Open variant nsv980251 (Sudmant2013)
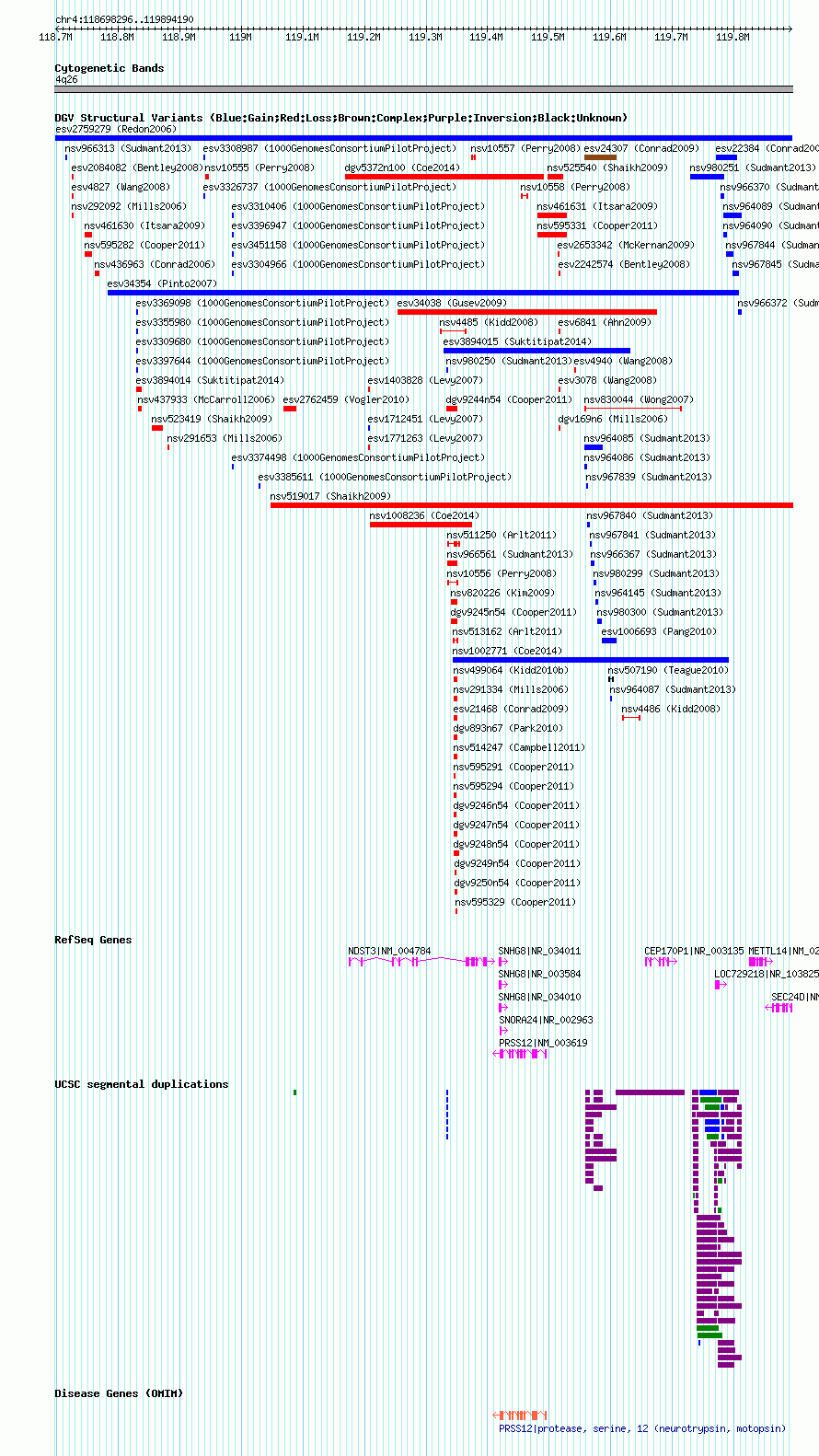 click(752, 168)
